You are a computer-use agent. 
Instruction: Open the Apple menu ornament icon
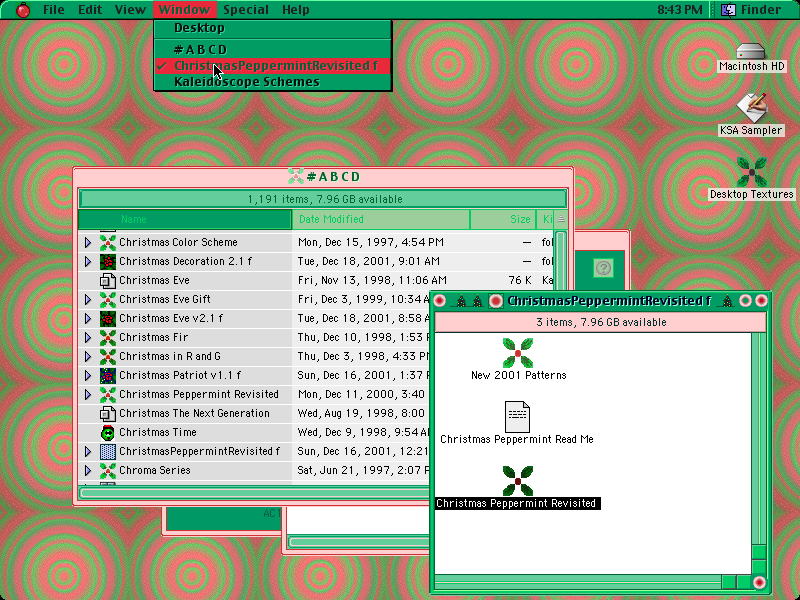click(23, 9)
